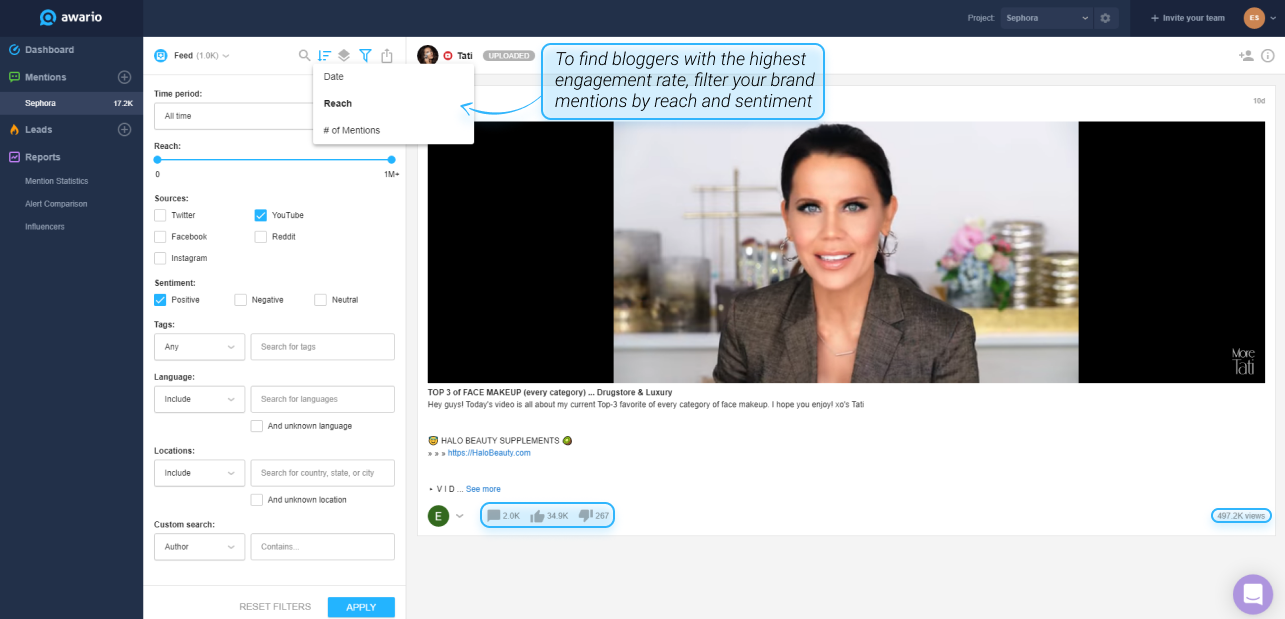Check the Negative sentiment checkbox
Image resolution: width=1285 pixels, height=619 pixels.
pos(240,300)
